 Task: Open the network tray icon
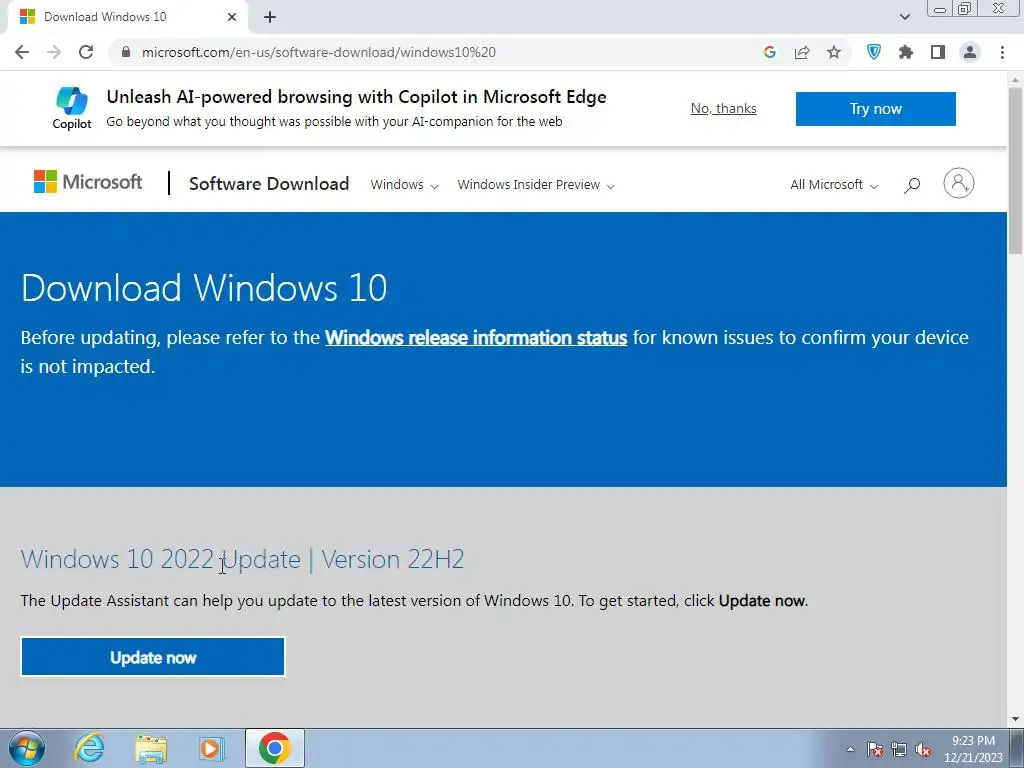tap(899, 749)
